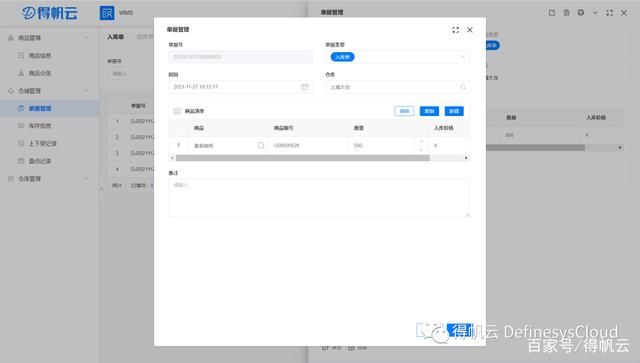Open the calendar picker in 时间 field
The image size is (640, 363).
coord(305,87)
